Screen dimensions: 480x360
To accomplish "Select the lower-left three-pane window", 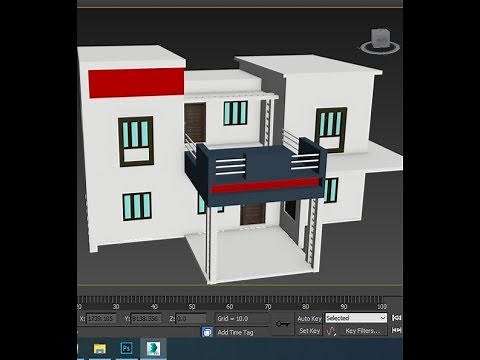I will pyautogui.click(x=137, y=206).
